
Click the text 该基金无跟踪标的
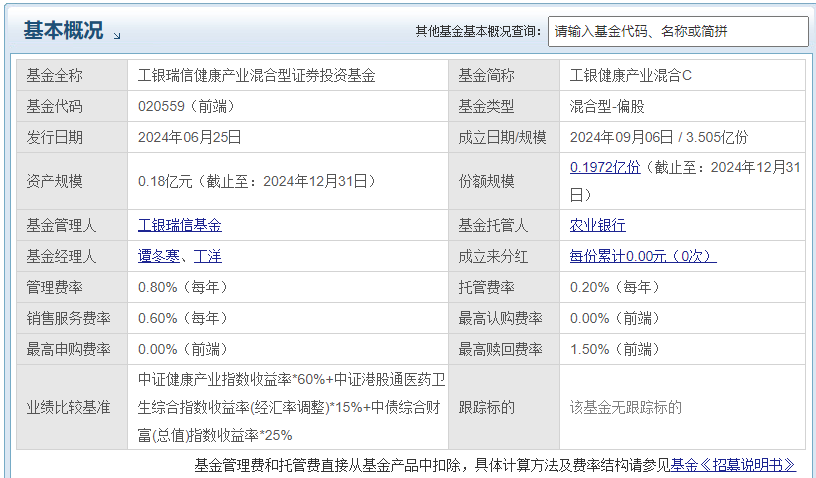point(626,407)
